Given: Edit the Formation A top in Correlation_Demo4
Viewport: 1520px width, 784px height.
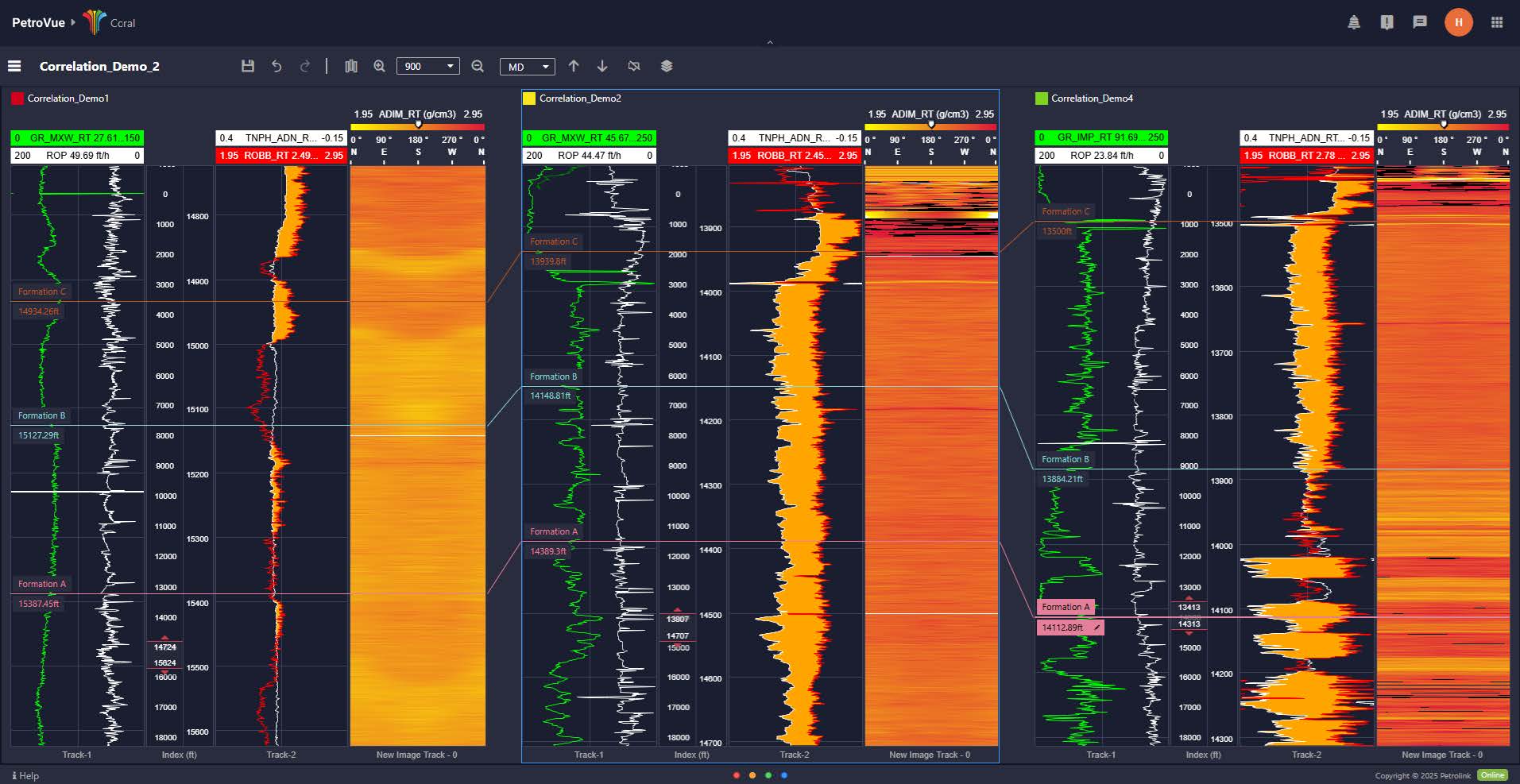Looking at the screenshot, I should (x=1096, y=628).
